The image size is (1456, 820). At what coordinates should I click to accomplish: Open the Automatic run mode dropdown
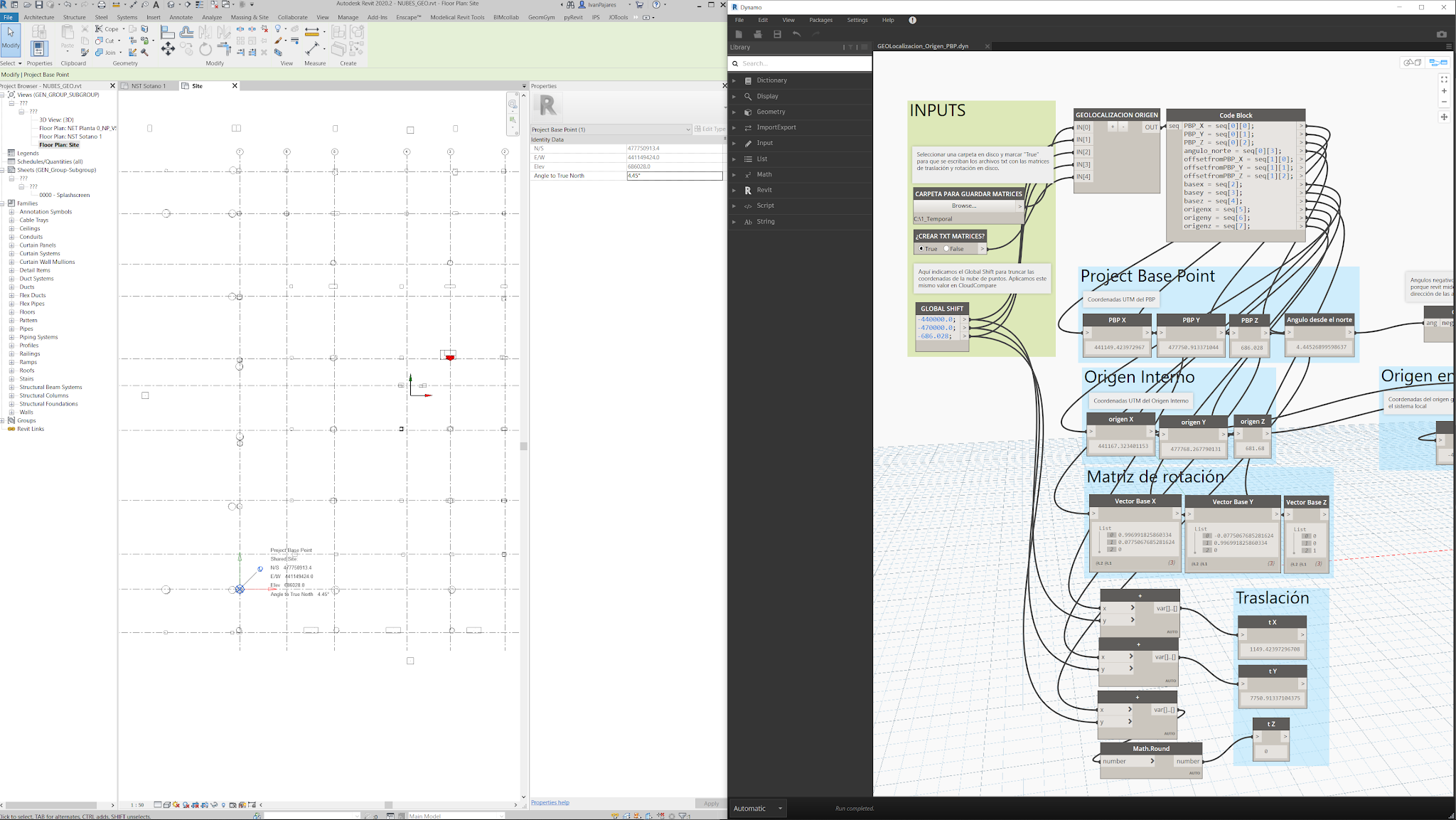[x=758, y=808]
